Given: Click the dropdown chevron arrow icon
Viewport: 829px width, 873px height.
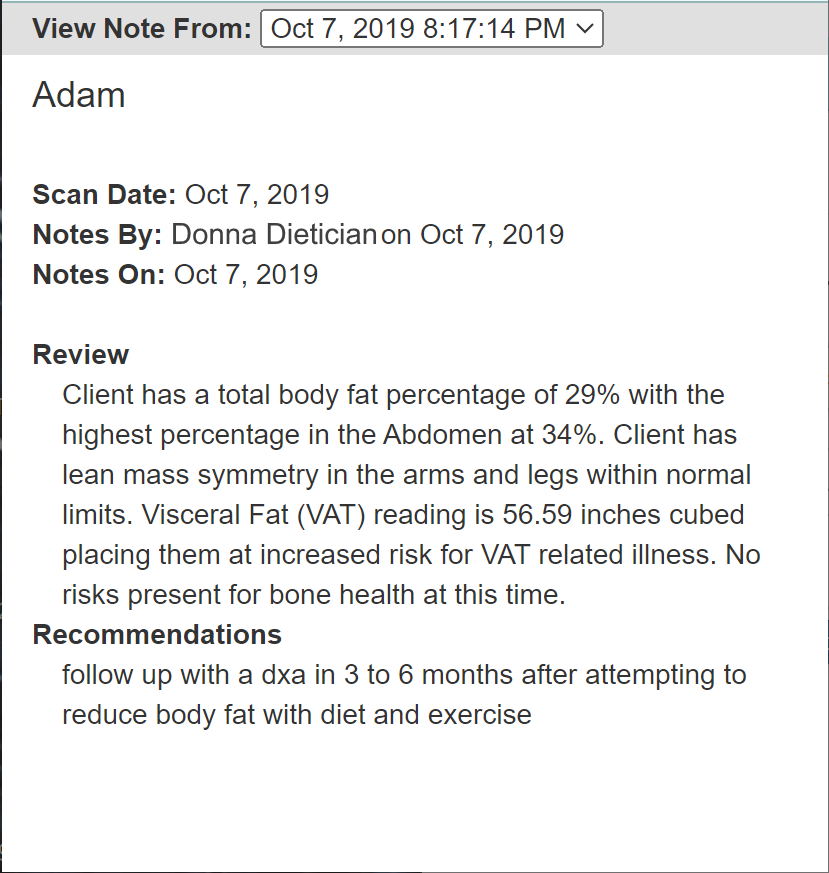Looking at the screenshot, I should pos(585,28).
